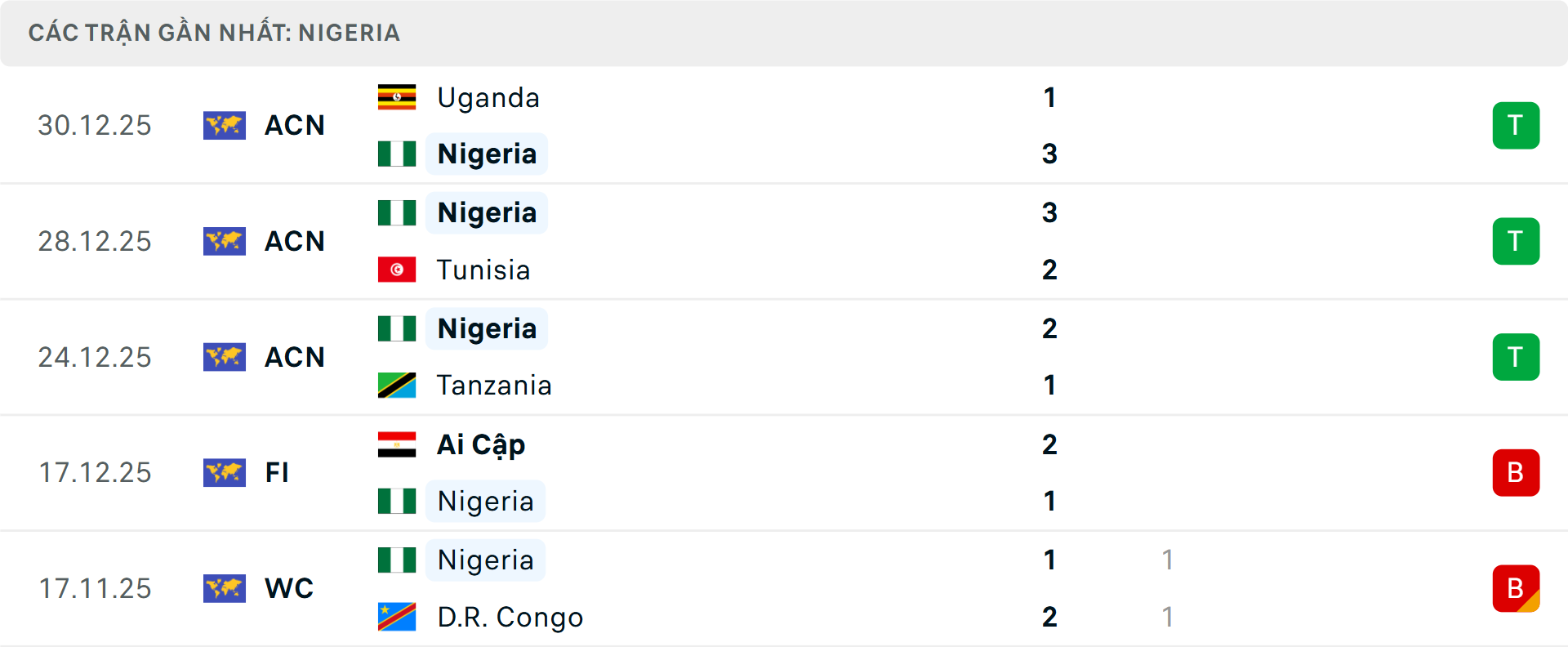
Task: Open the ACN competition globe icon
Action: coord(225,125)
